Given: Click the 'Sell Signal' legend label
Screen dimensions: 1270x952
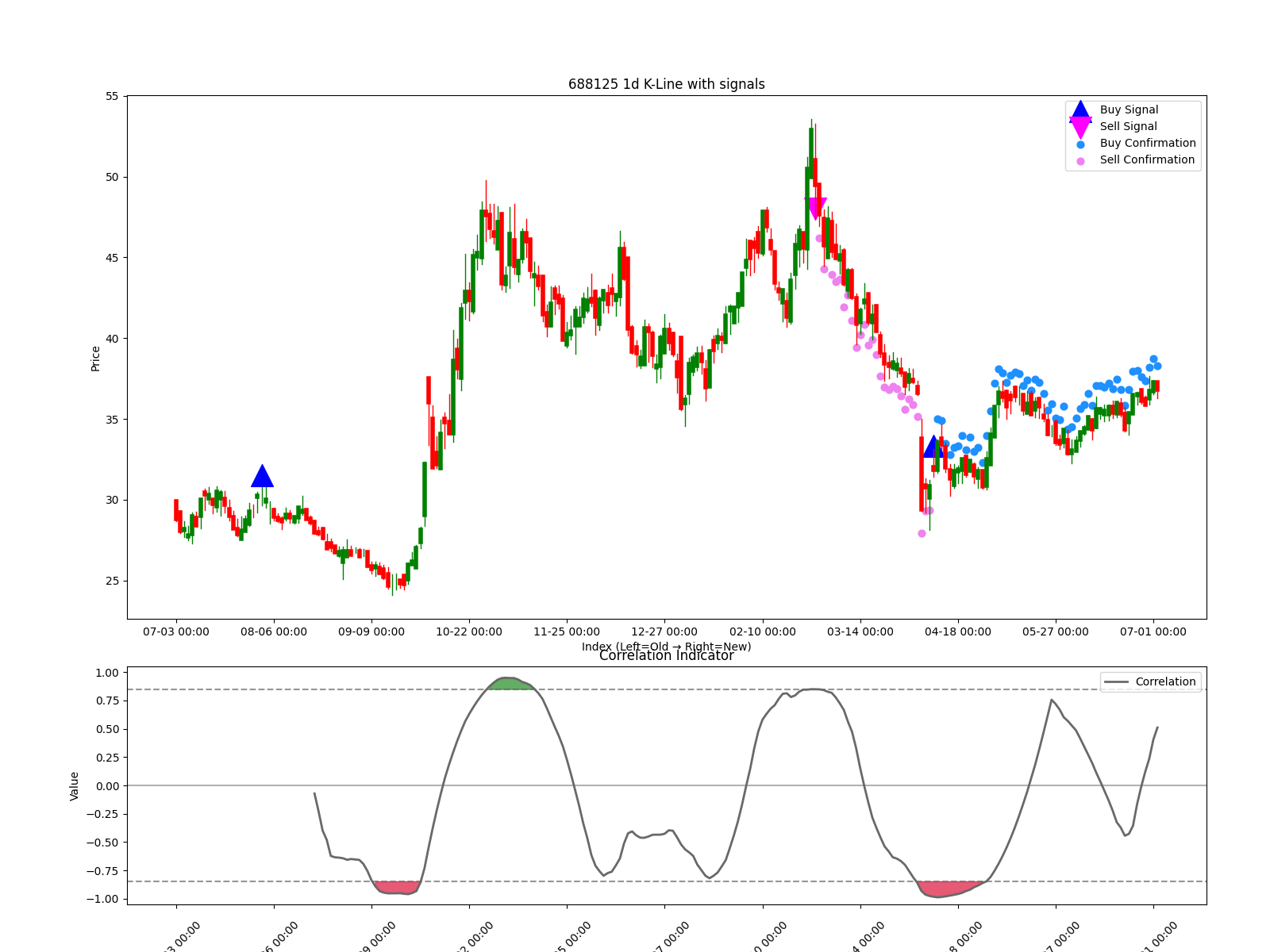Looking at the screenshot, I should [1128, 127].
